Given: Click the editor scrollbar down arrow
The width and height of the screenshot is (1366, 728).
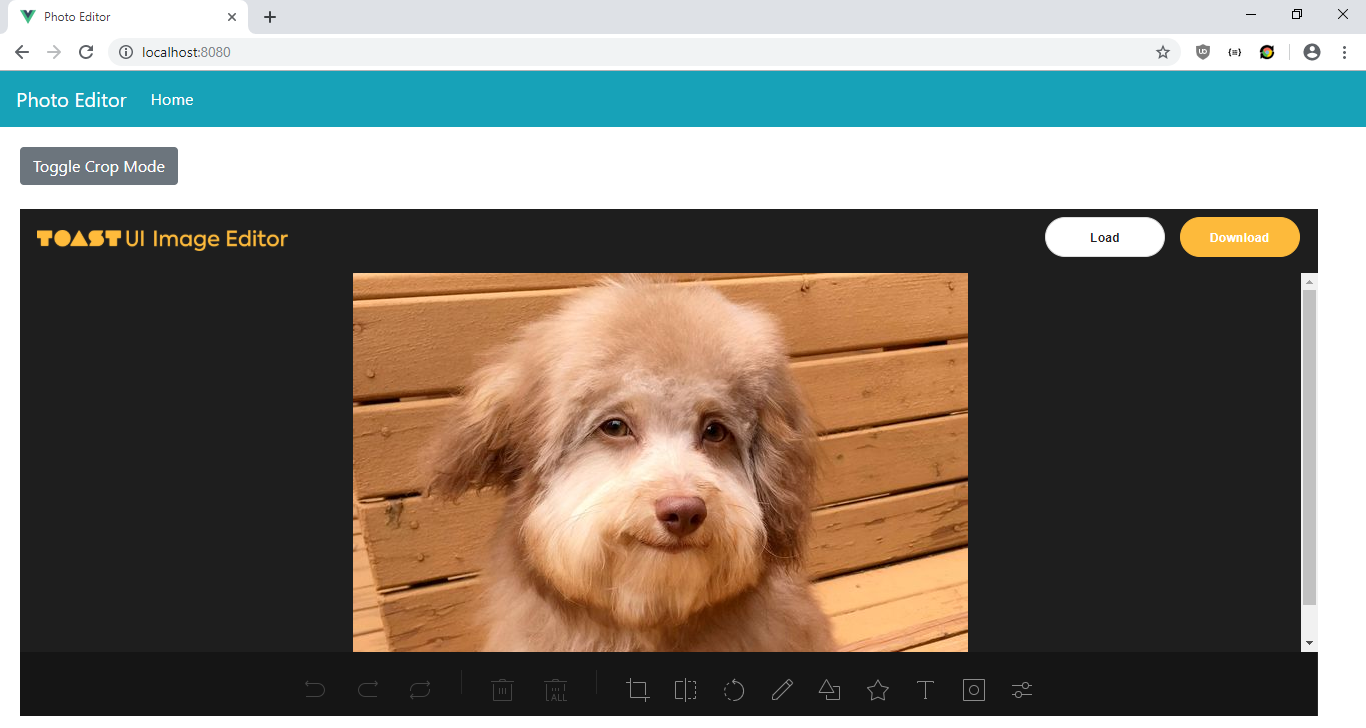Looking at the screenshot, I should click(1310, 642).
